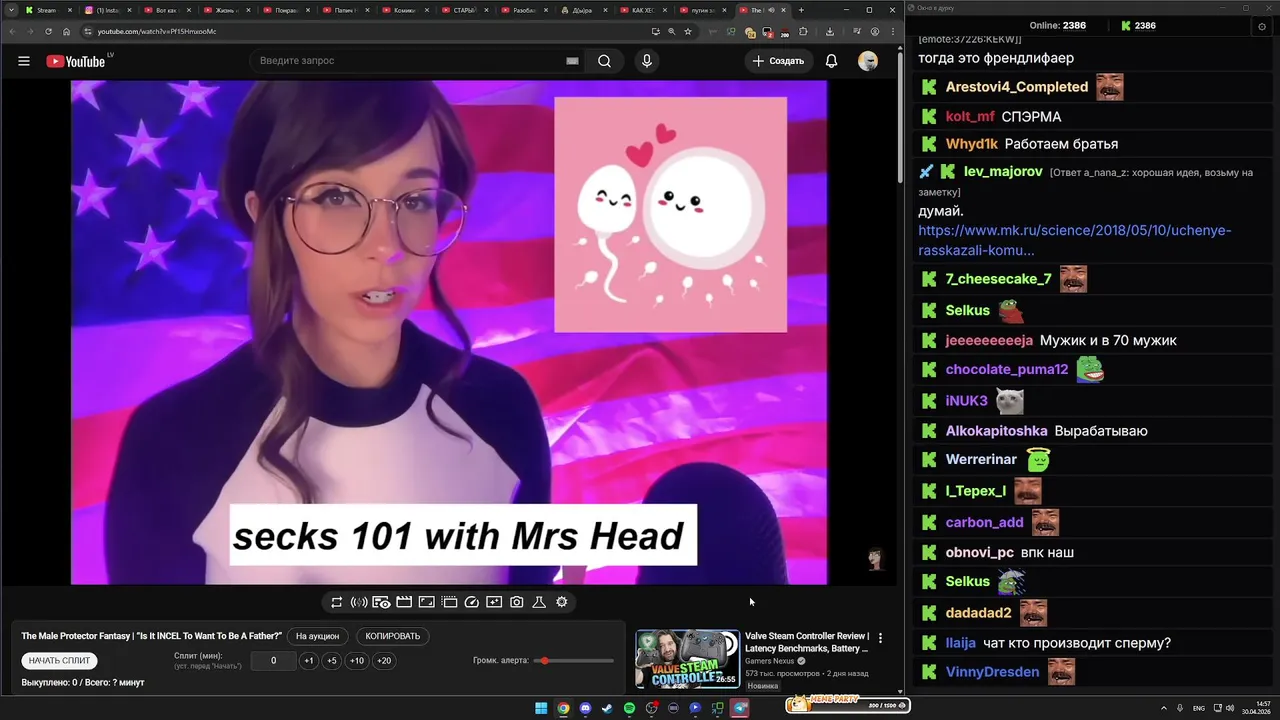The image size is (1280, 720).
Task: Click the flask experiments icon
Action: coord(539,602)
